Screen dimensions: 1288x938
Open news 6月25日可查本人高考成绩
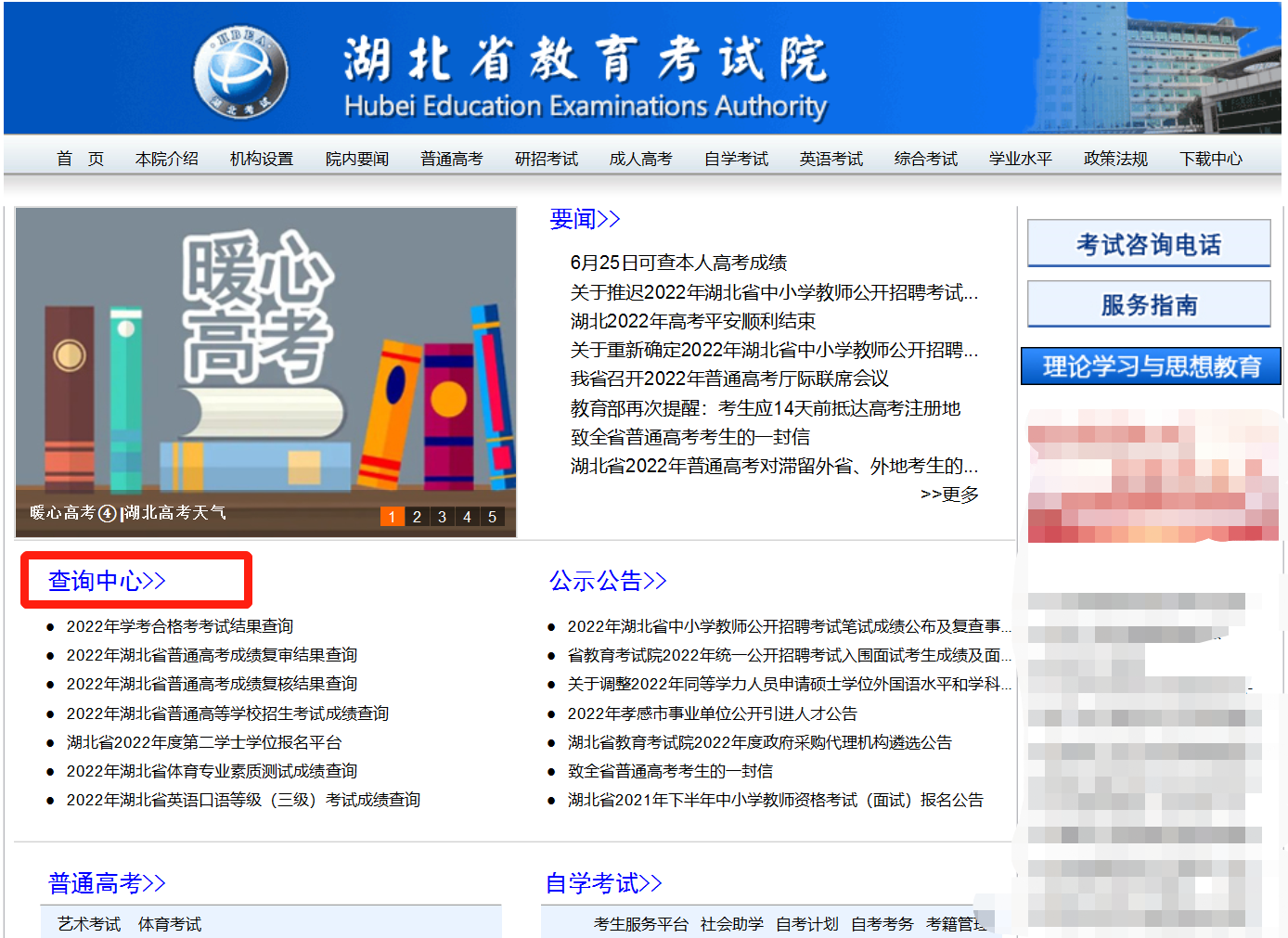tap(678, 263)
